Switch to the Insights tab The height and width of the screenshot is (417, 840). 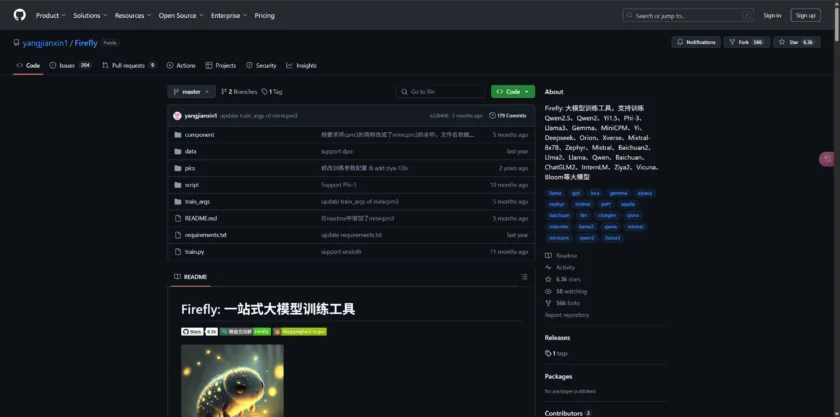tap(301, 65)
